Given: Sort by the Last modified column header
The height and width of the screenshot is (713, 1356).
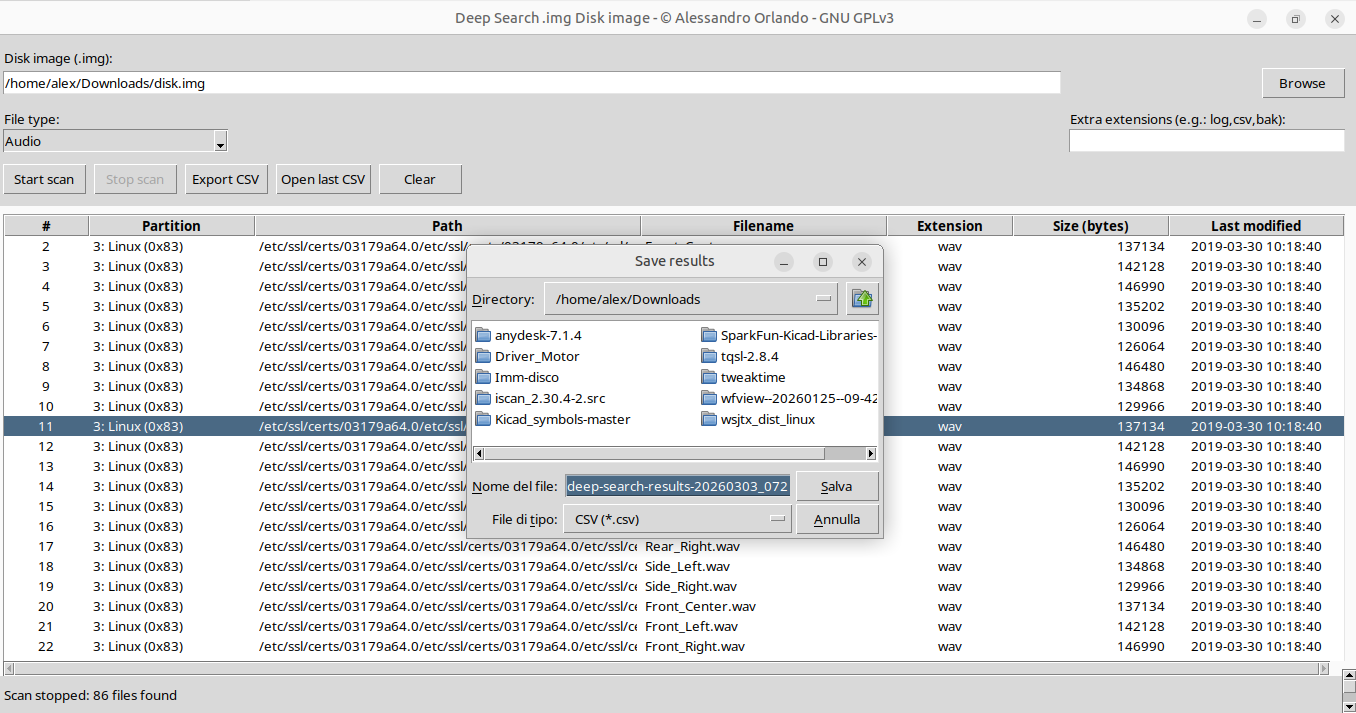Looking at the screenshot, I should pyautogui.click(x=1256, y=226).
